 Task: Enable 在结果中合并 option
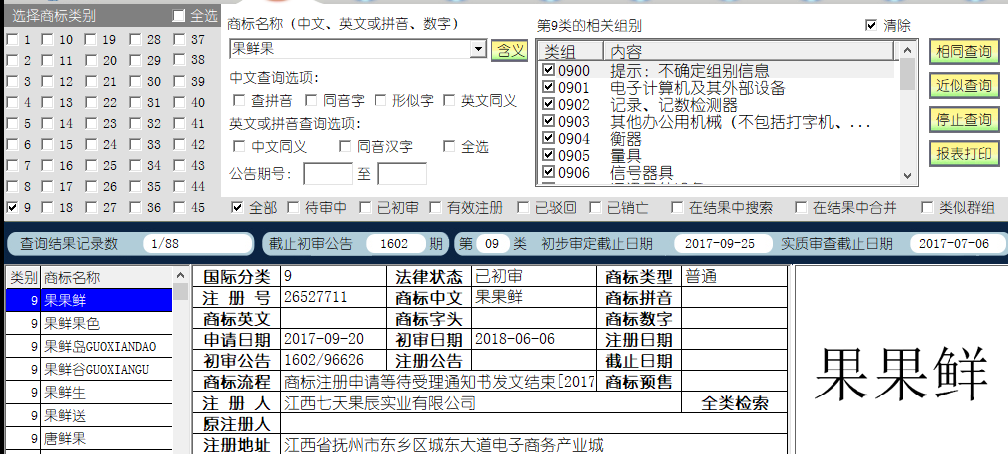pos(801,208)
